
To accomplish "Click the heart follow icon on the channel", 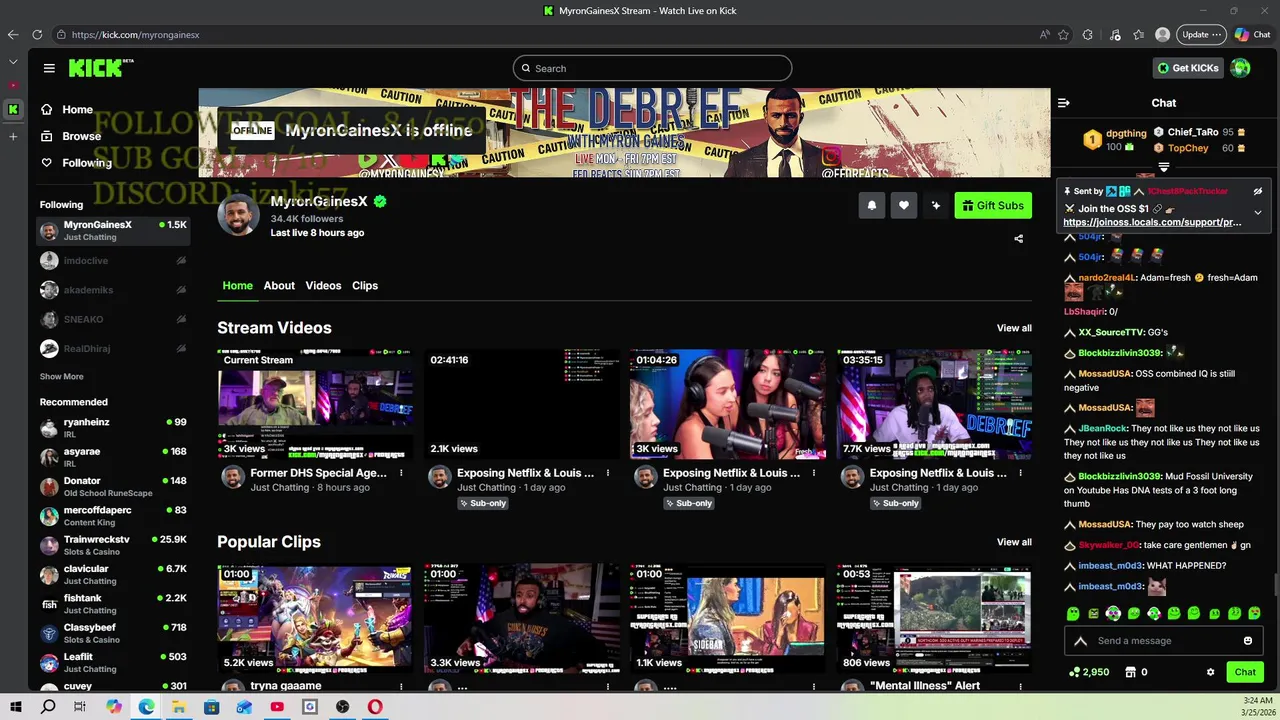I will click(x=903, y=206).
